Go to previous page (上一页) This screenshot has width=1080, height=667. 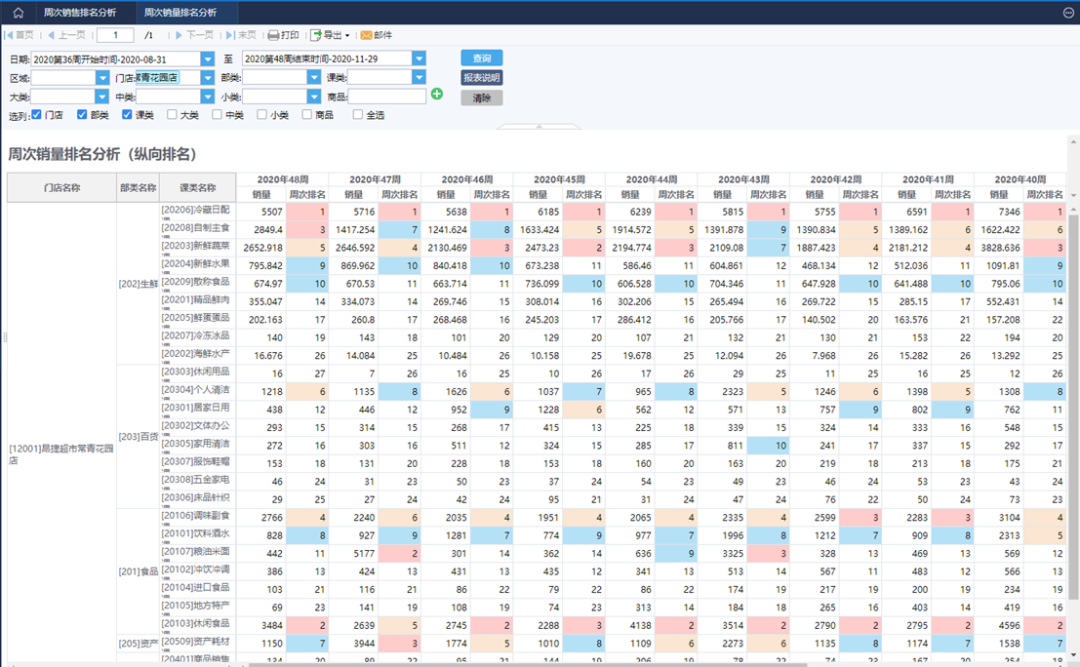coord(66,35)
